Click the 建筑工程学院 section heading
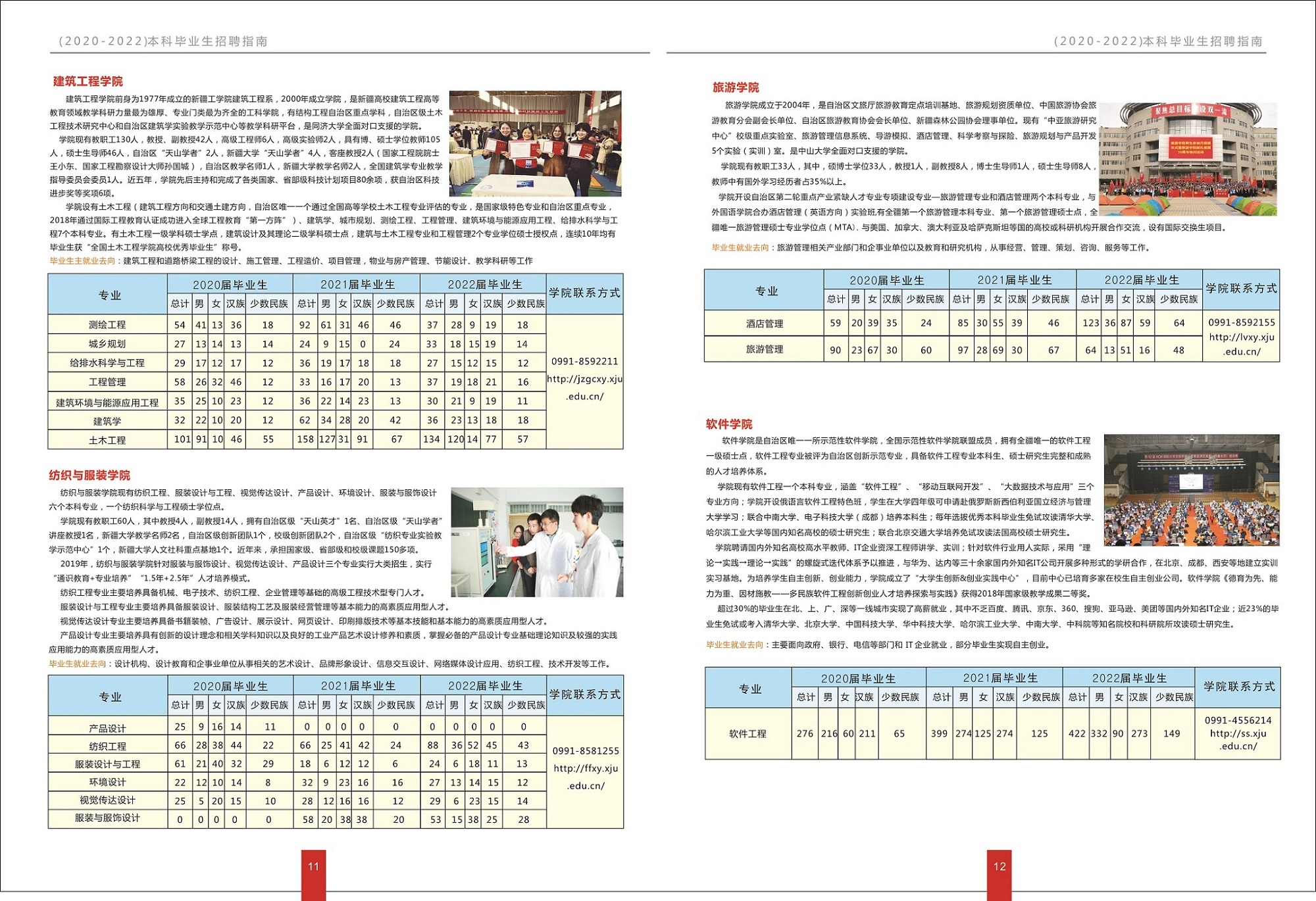Viewport: 1316px width, 901px height. (x=88, y=82)
